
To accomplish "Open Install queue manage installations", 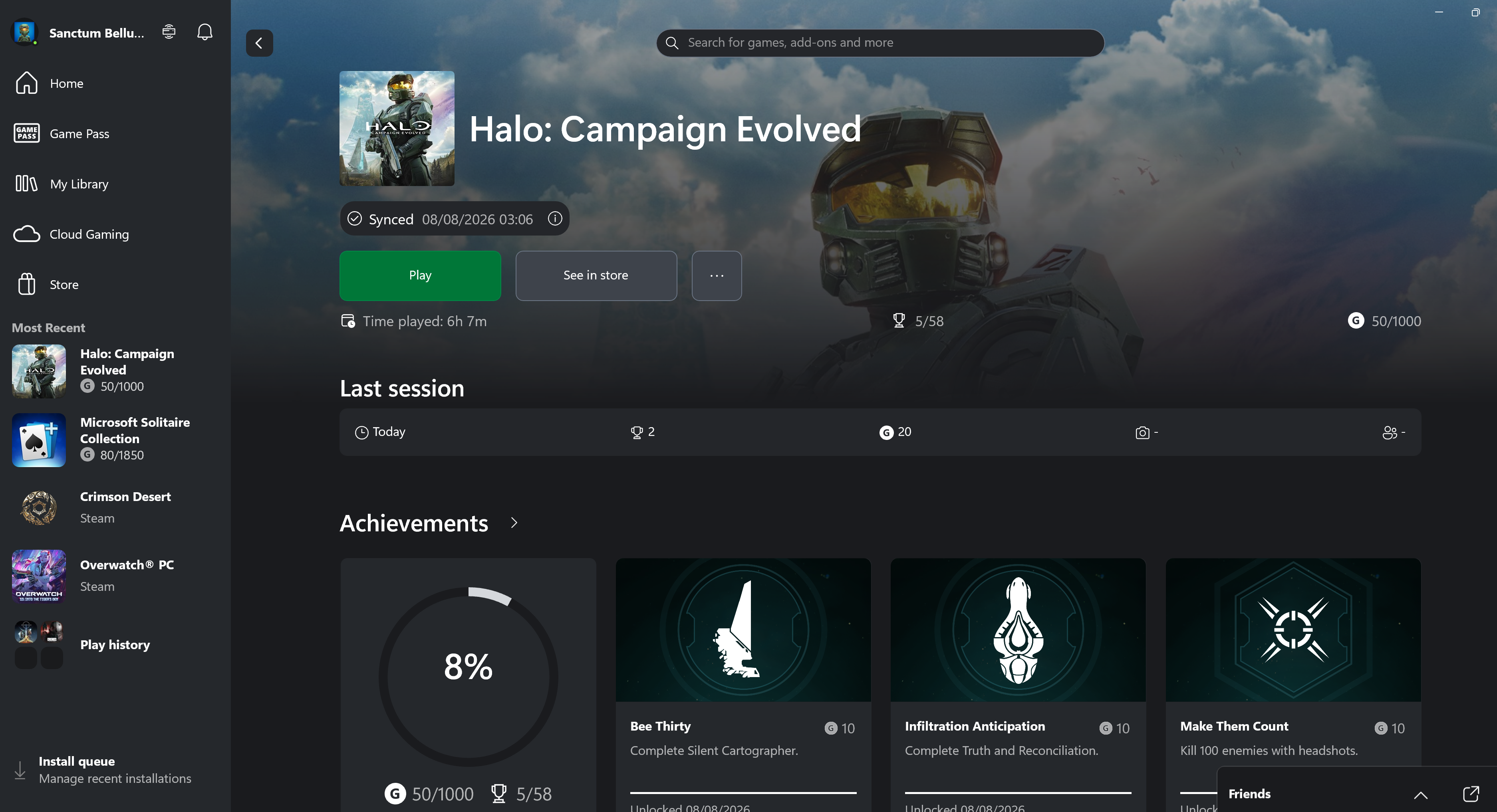I will pos(115,770).
